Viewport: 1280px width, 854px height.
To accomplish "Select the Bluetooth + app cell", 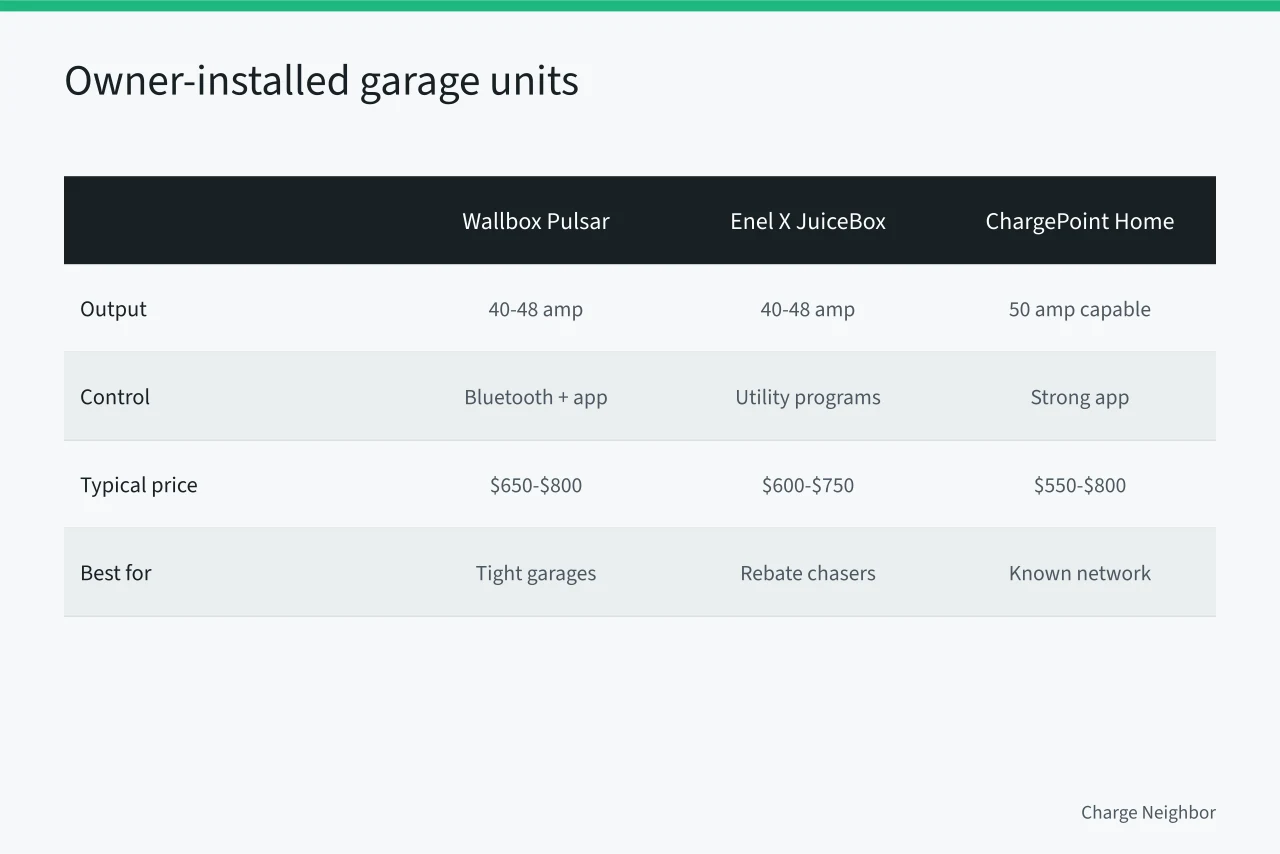I will pyautogui.click(x=536, y=397).
